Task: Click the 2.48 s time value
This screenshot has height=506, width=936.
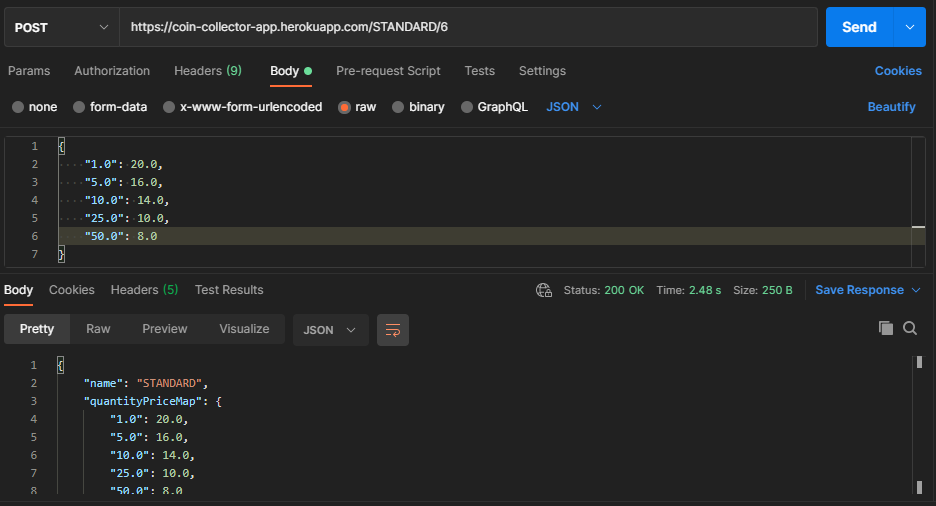Action: tap(705, 290)
